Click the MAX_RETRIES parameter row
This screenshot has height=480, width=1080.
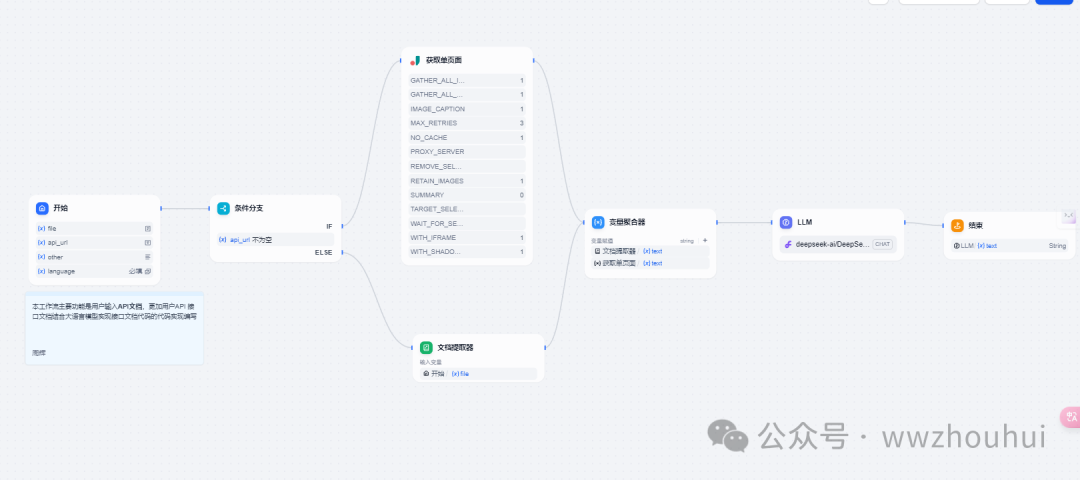pyautogui.click(x=467, y=123)
